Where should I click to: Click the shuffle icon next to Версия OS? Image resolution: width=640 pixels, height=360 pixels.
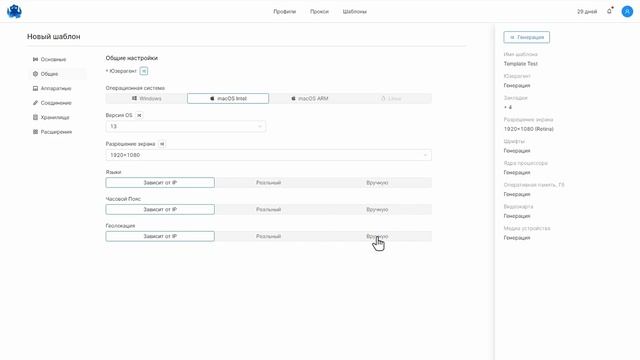click(139, 116)
